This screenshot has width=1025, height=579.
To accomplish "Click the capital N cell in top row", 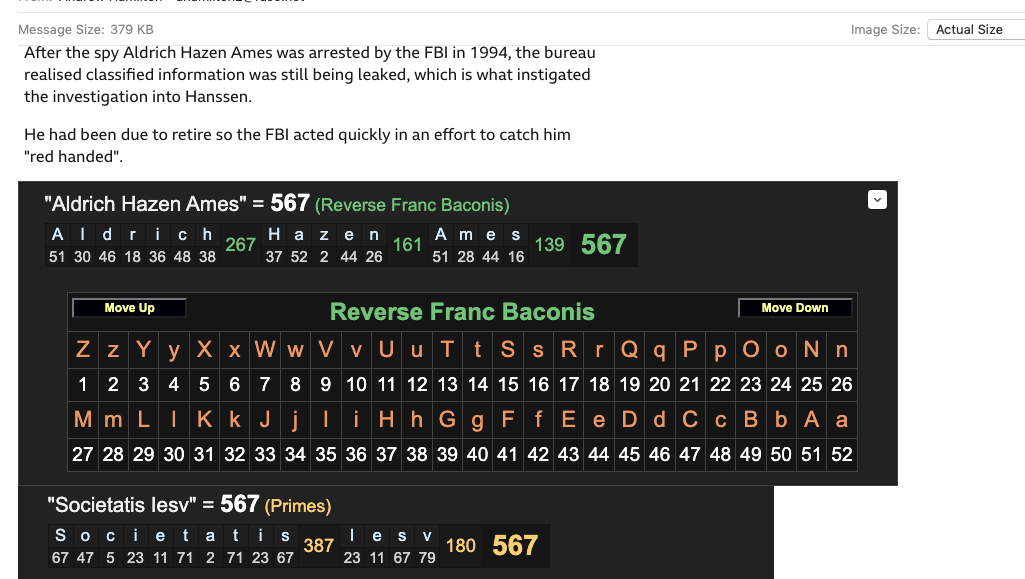I will [x=811, y=350].
